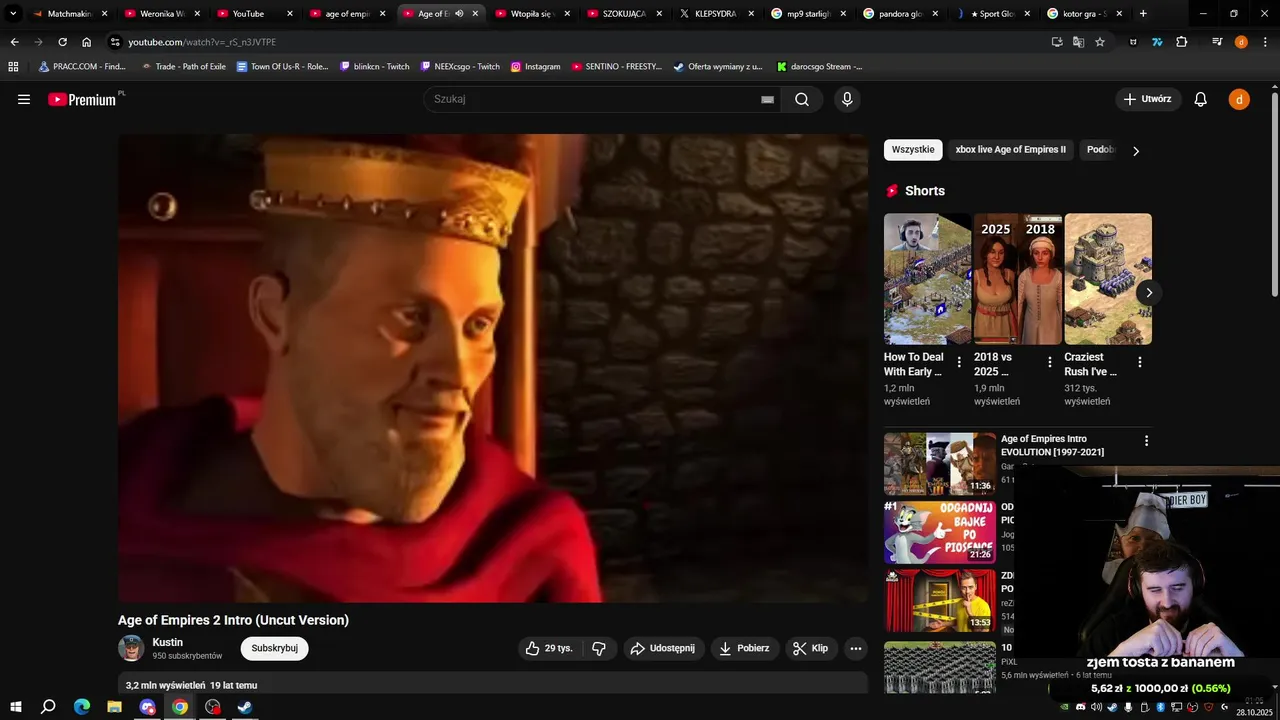
Task: Mute the playing Age of Empires tab
Action: (459, 14)
